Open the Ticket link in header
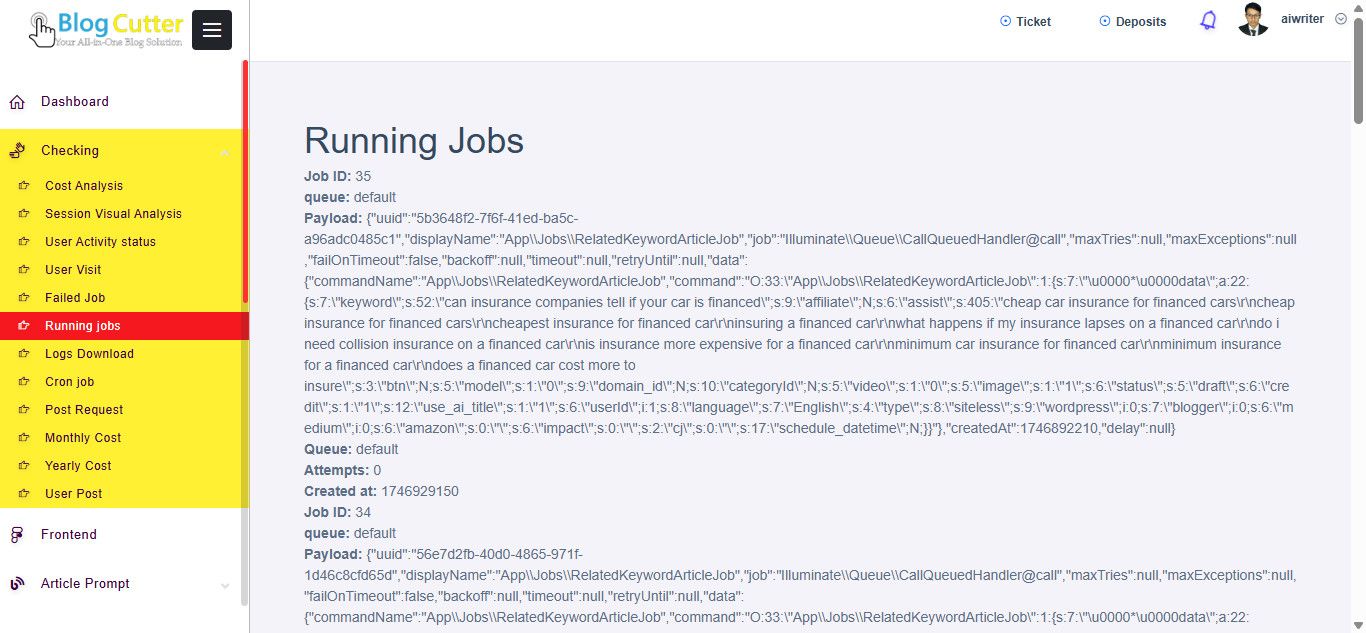The height and width of the screenshot is (633, 1366). (x=1026, y=21)
